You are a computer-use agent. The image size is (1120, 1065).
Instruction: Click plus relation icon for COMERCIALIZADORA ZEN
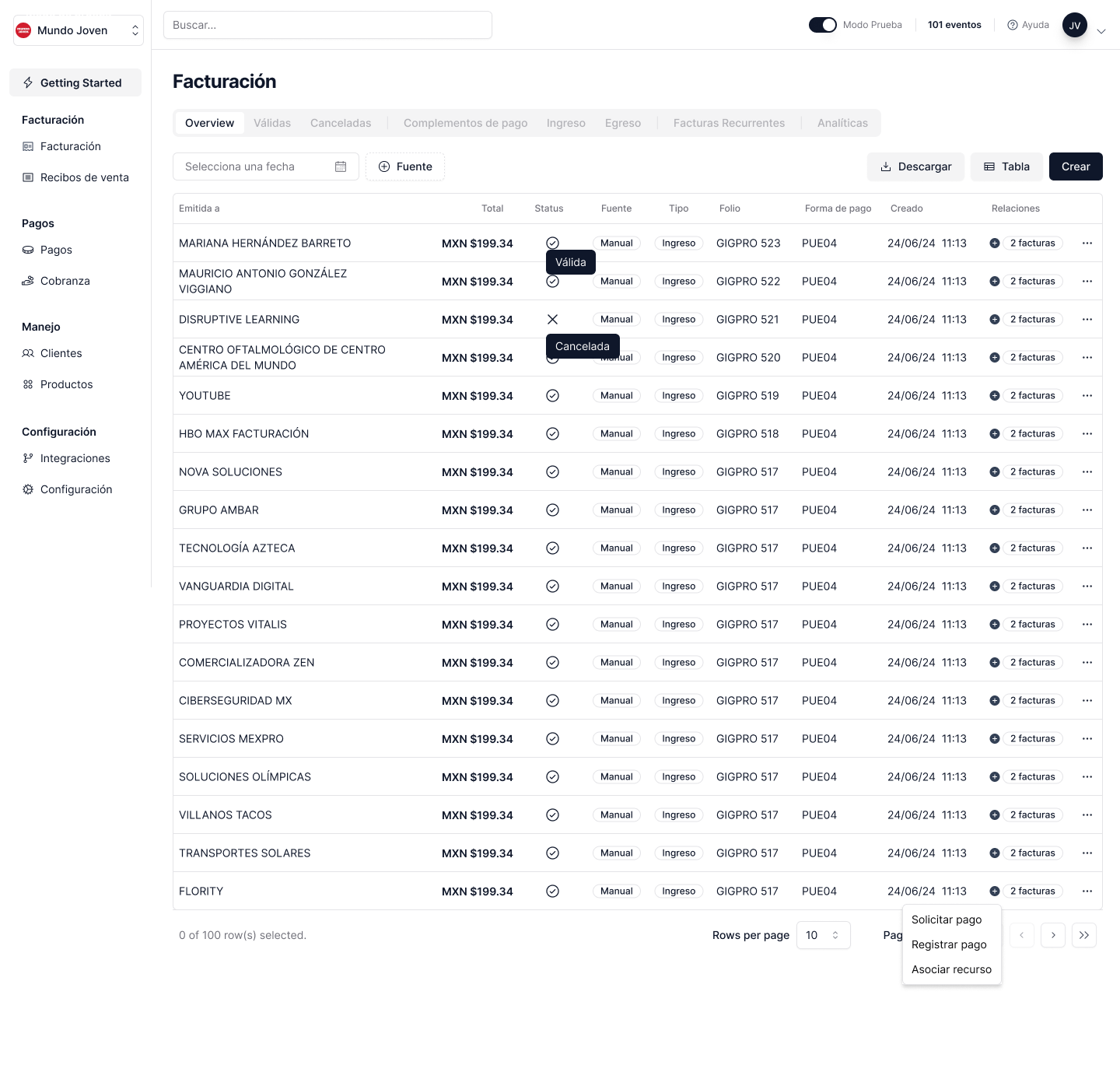tap(995, 663)
